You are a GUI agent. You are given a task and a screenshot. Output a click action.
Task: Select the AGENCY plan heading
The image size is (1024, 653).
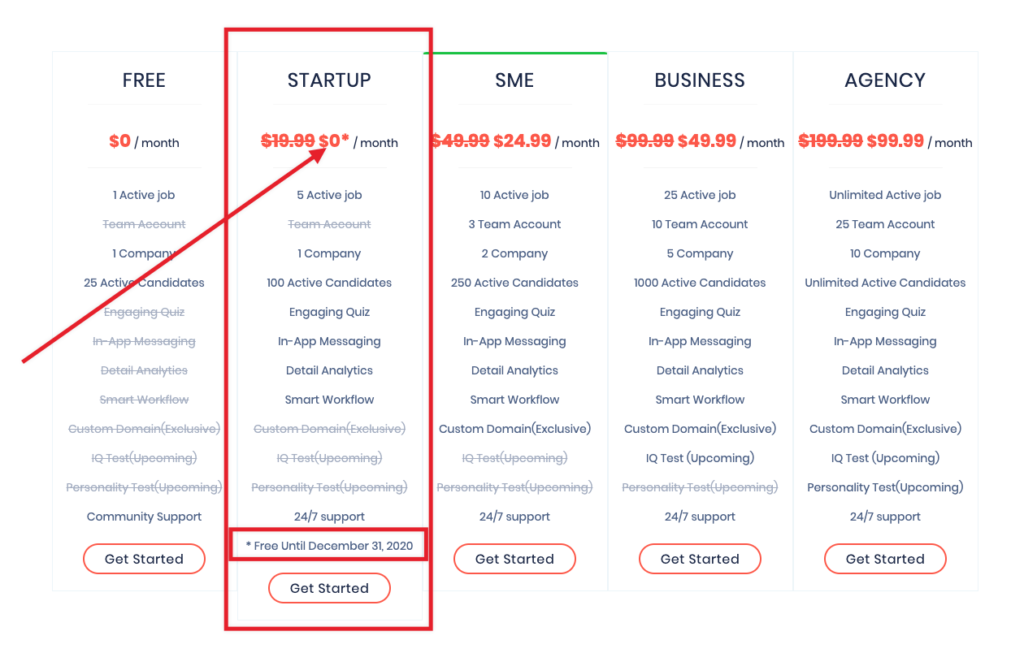pyautogui.click(x=885, y=80)
